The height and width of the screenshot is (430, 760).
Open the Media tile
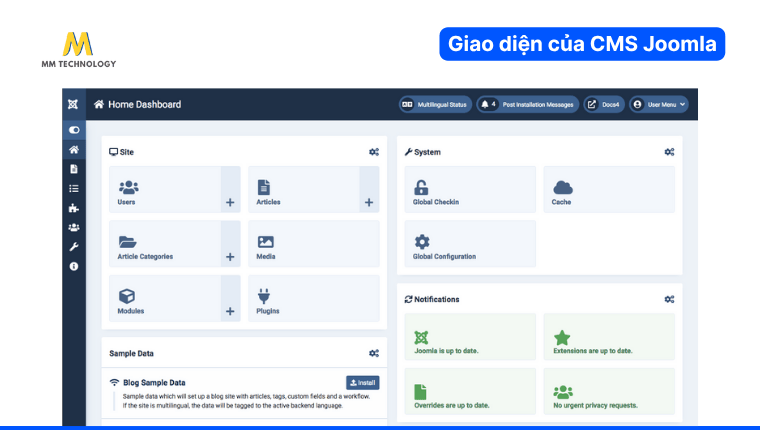(314, 244)
